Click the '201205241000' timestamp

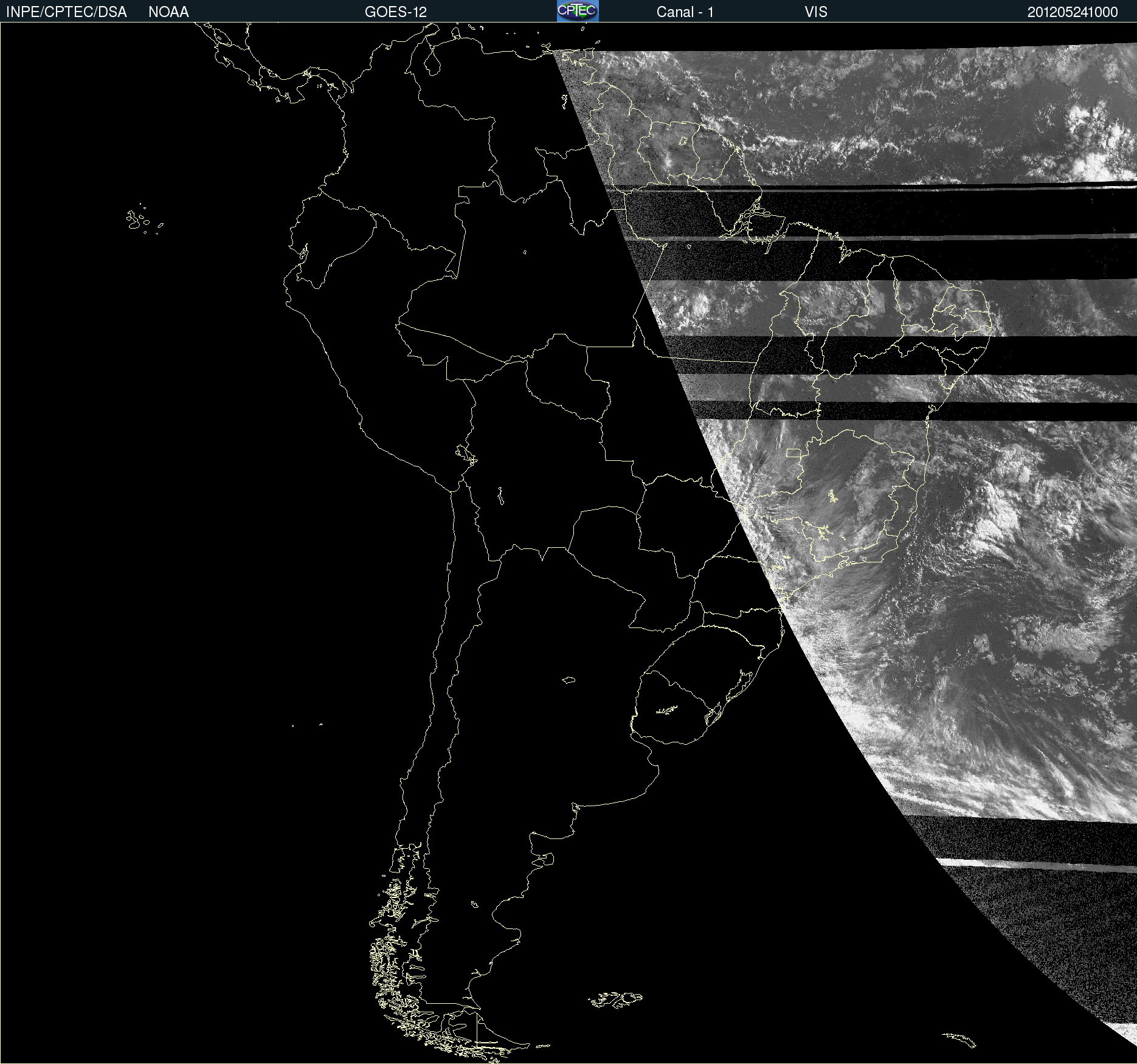point(1073,12)
